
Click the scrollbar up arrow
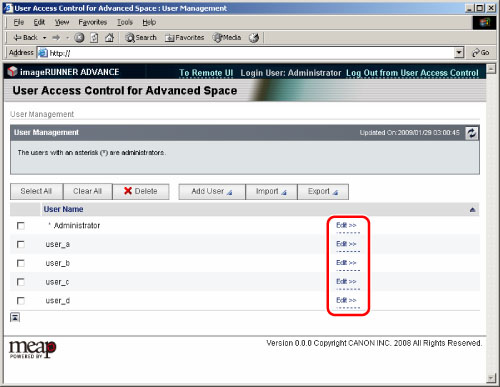point(491,68)
